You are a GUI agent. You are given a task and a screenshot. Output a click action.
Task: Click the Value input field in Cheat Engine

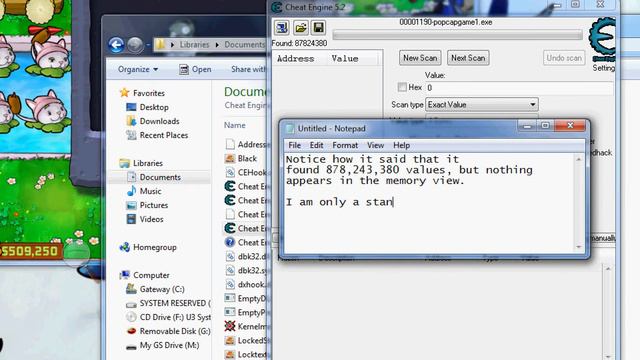pos(519,88)
